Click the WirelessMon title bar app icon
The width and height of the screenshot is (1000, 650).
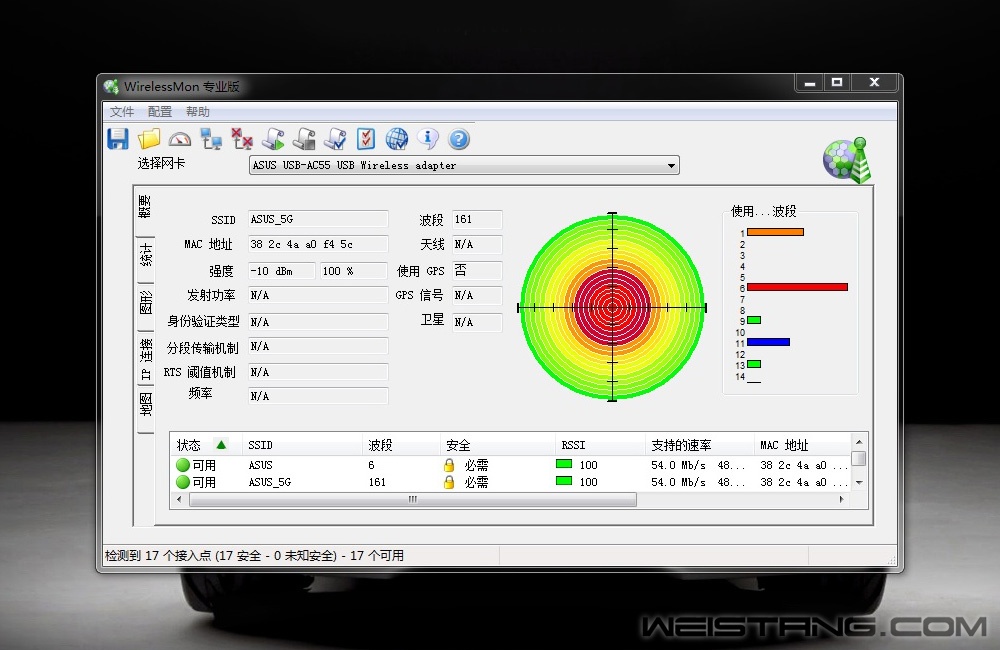click(112, 86)
